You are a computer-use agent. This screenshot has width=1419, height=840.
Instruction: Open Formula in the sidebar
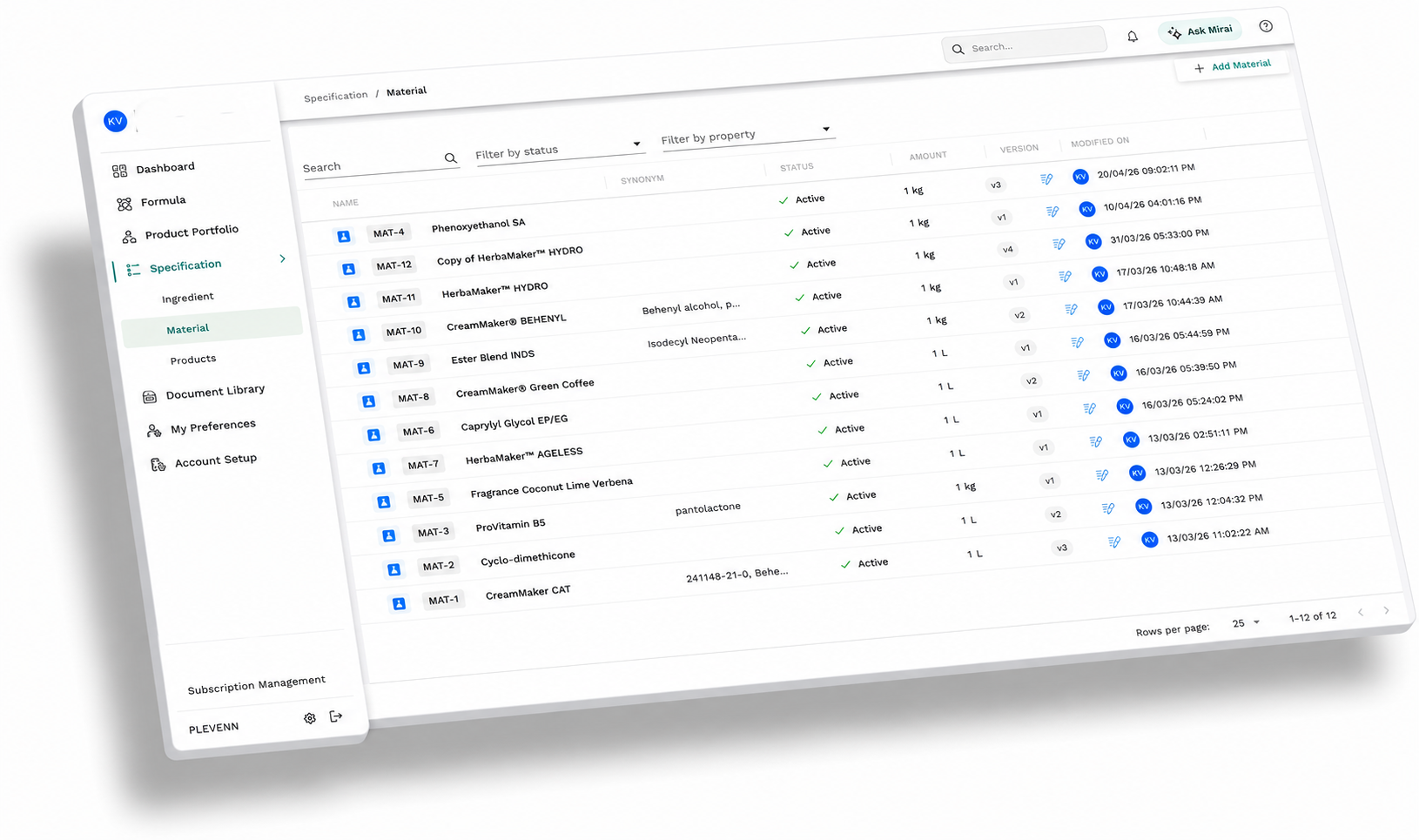click(x=151, y=203)
